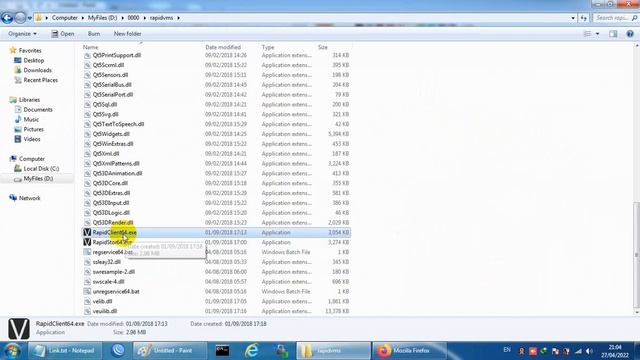Switch to Mozilla Firefox taskbar item
Viewport: 640px width, 360px height.
[x=409, y=351]
